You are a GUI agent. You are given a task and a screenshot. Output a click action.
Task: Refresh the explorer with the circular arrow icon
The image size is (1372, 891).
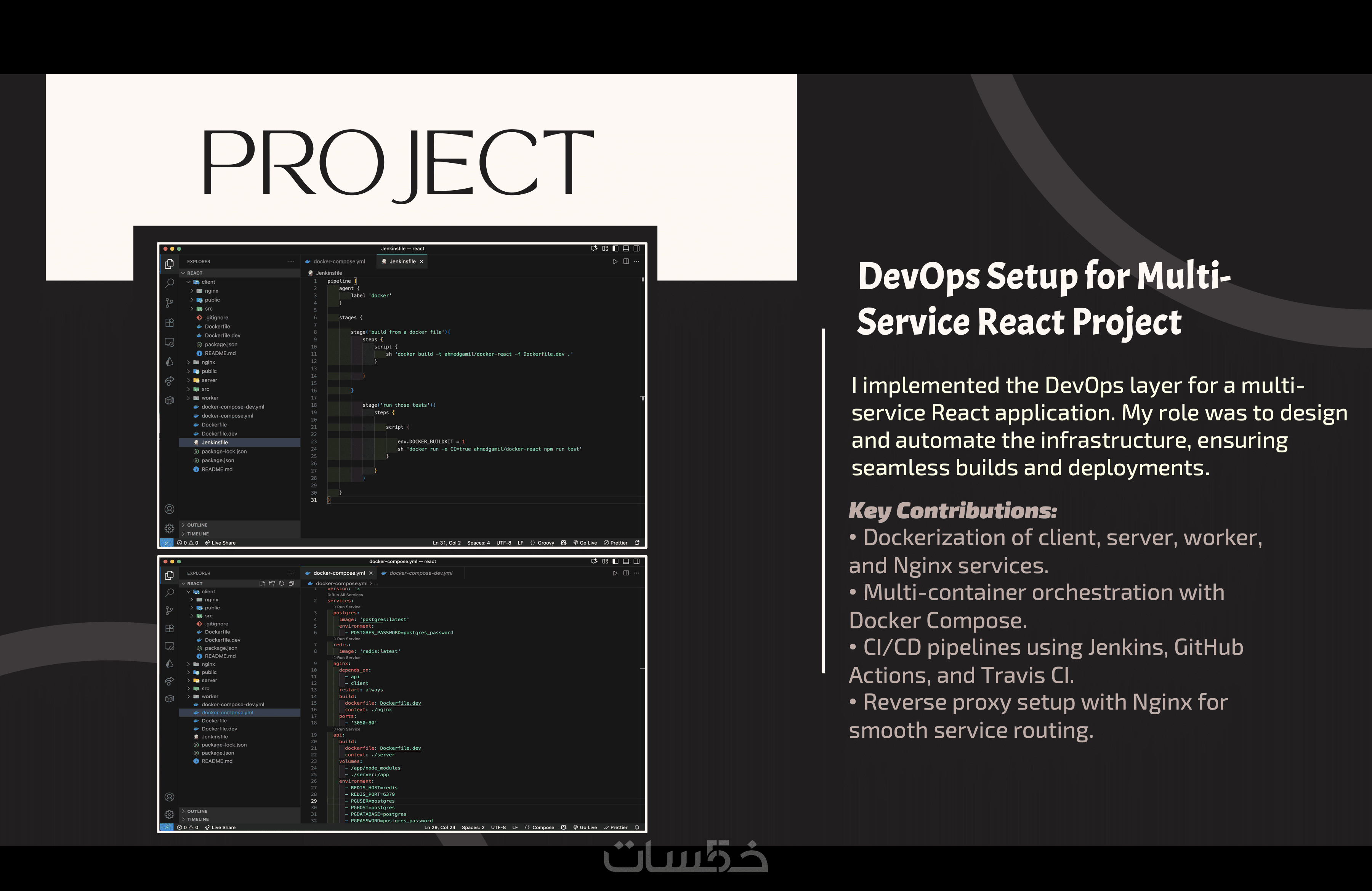[x=281, y=583]
